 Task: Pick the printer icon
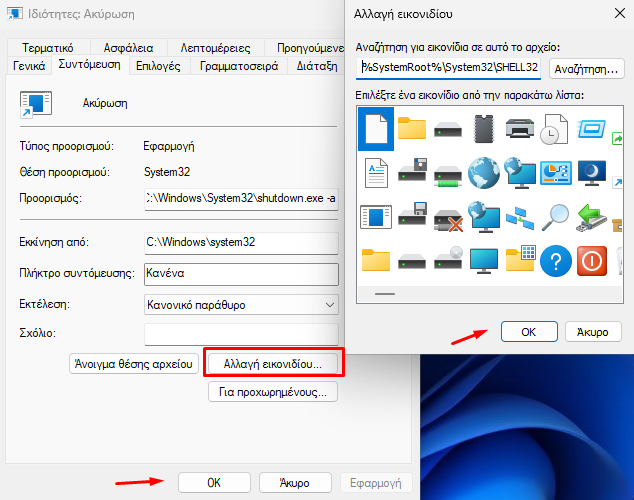tap(520, 128)
